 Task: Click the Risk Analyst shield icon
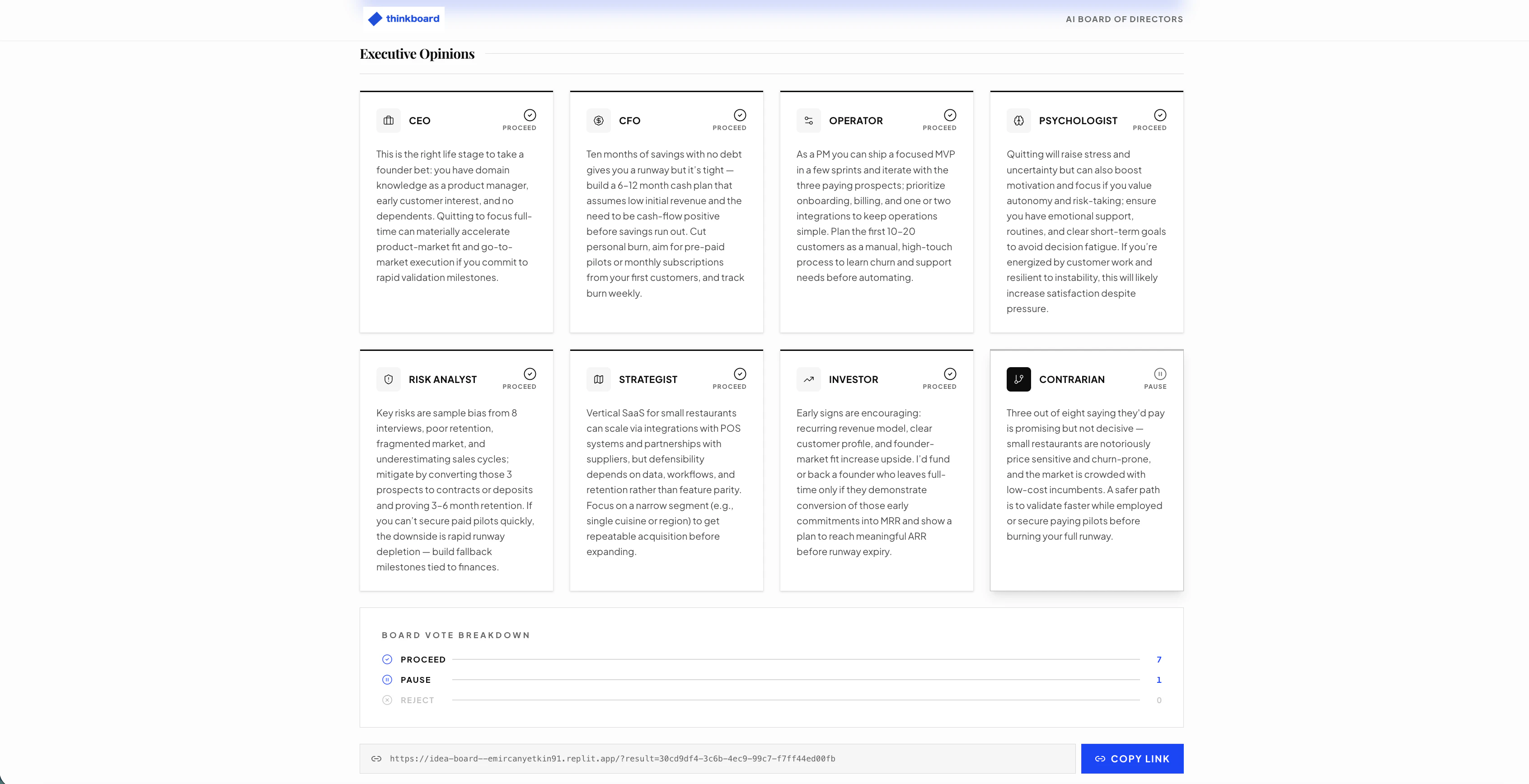388,379
